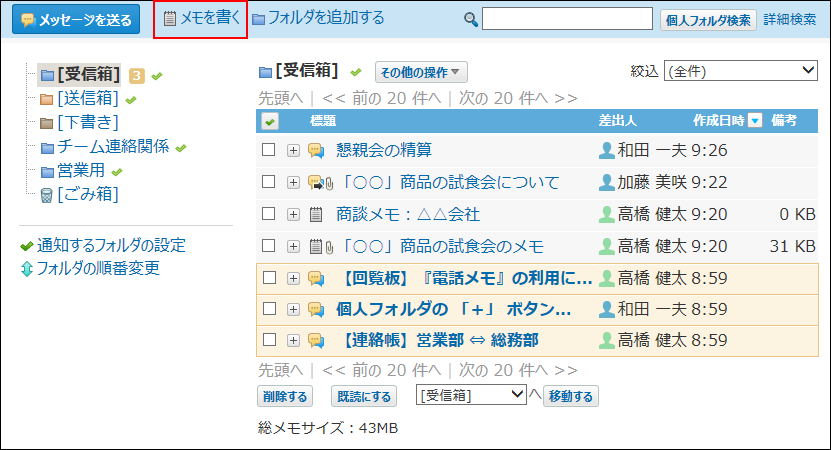The height and width of the screenshot is (450, 831).
Task: Click the 既読にする button
Action: [364, 396]
